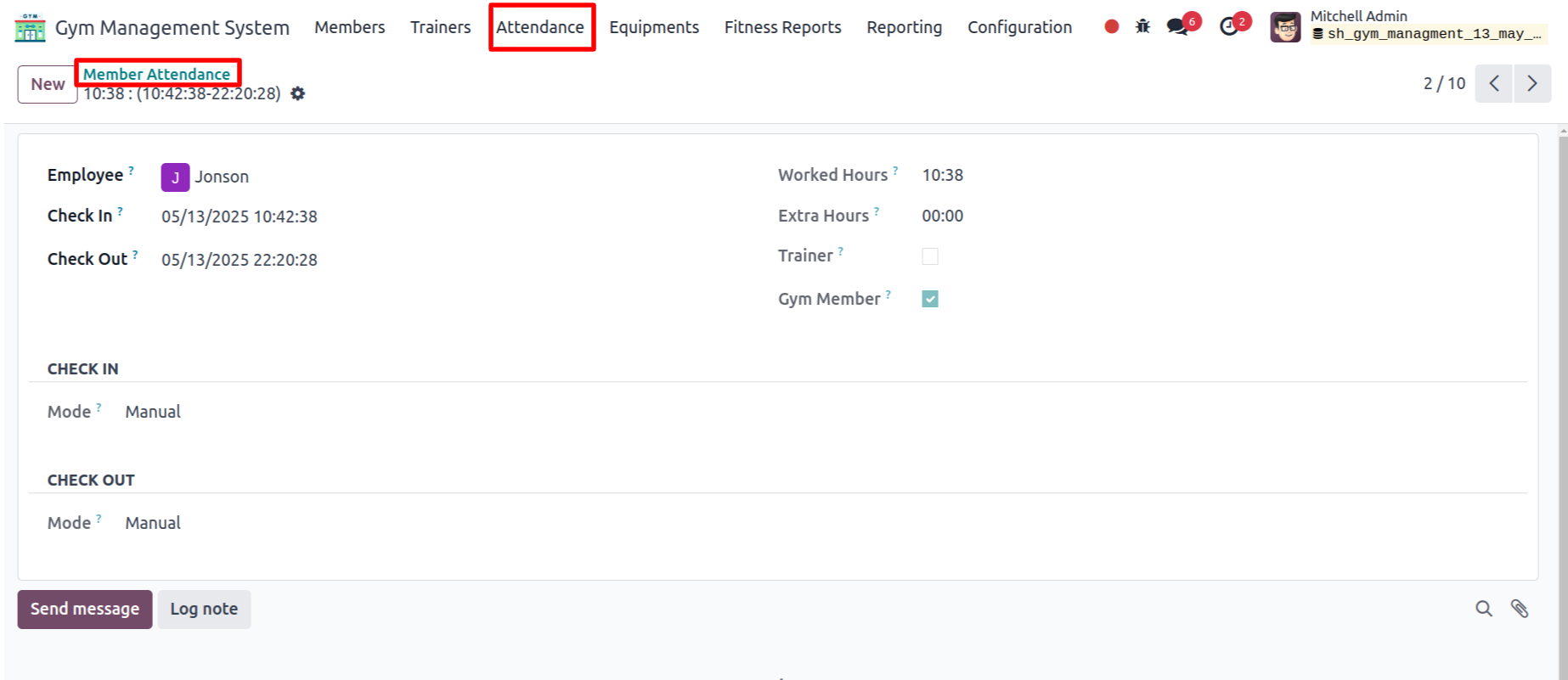Show Extra Hours help tooltip

877,211
